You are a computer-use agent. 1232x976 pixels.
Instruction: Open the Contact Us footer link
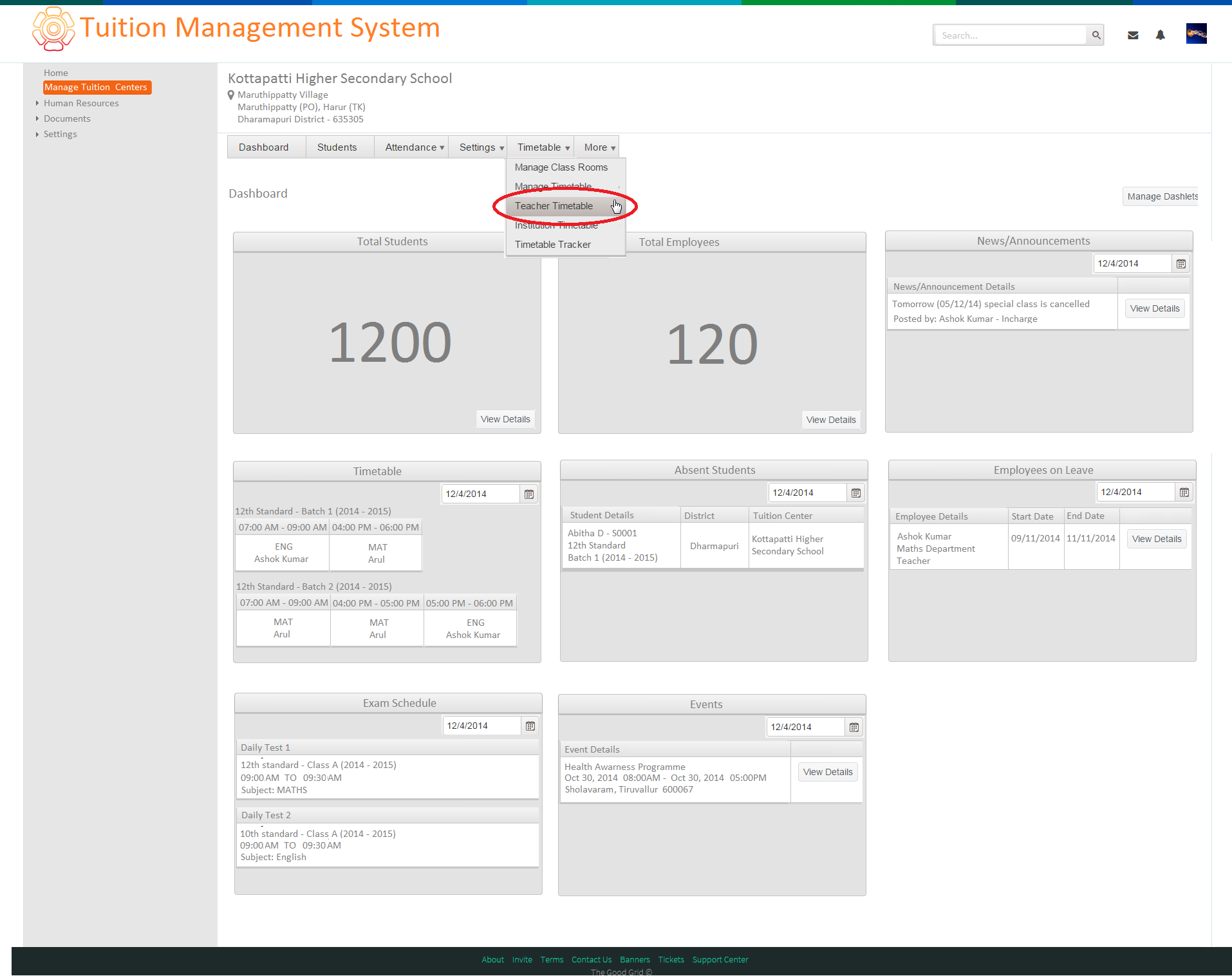[x=592, y=960]
